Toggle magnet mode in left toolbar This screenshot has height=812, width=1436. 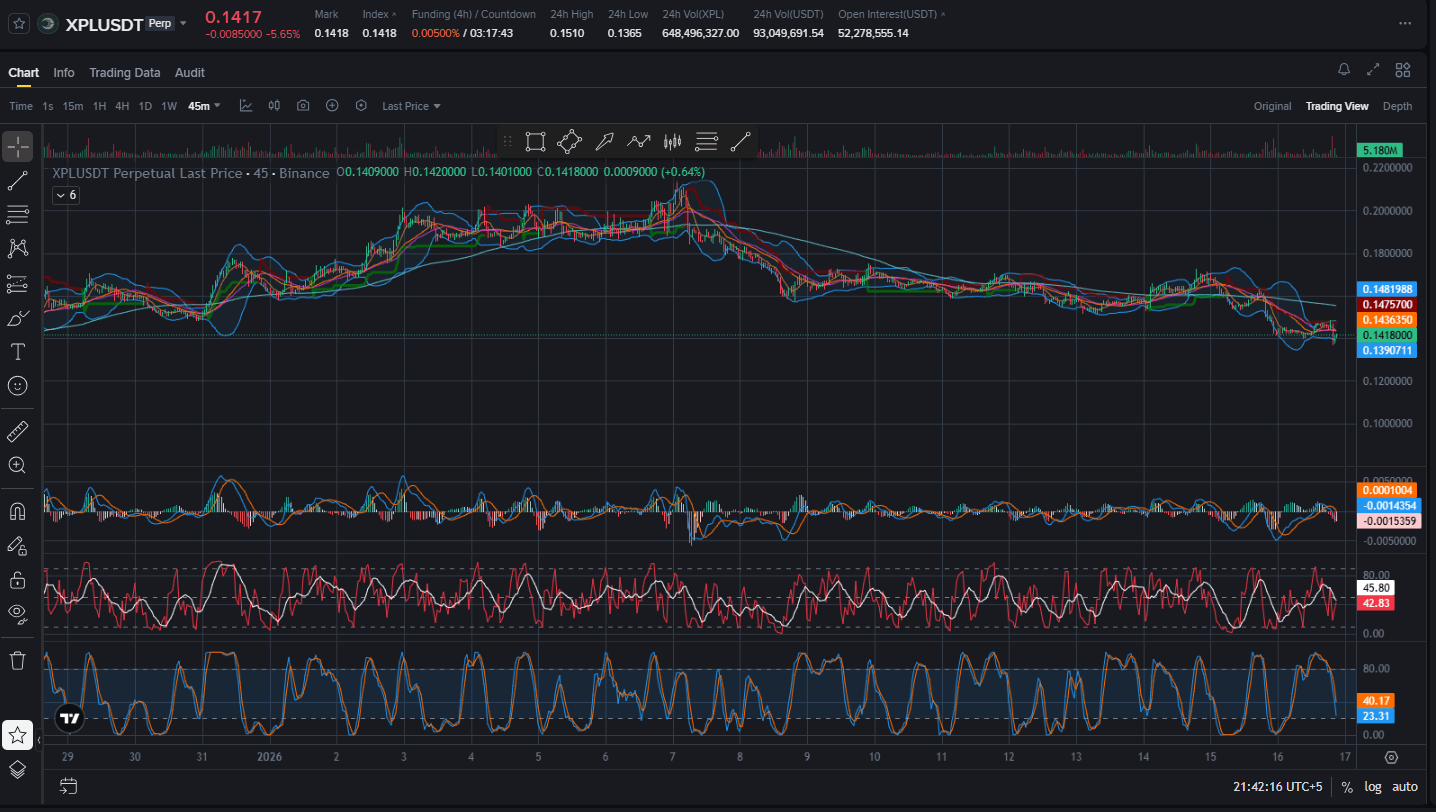17,511
